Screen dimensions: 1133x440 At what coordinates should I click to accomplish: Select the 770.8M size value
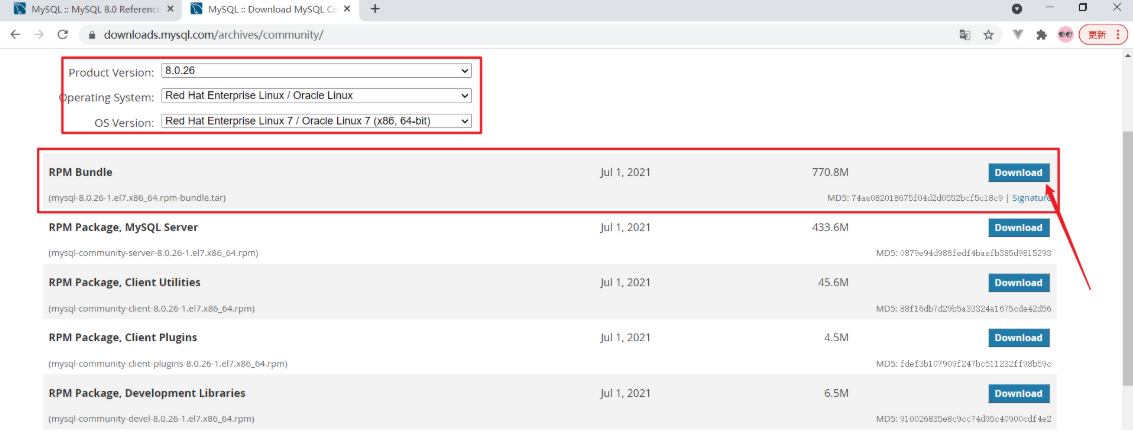830,173
